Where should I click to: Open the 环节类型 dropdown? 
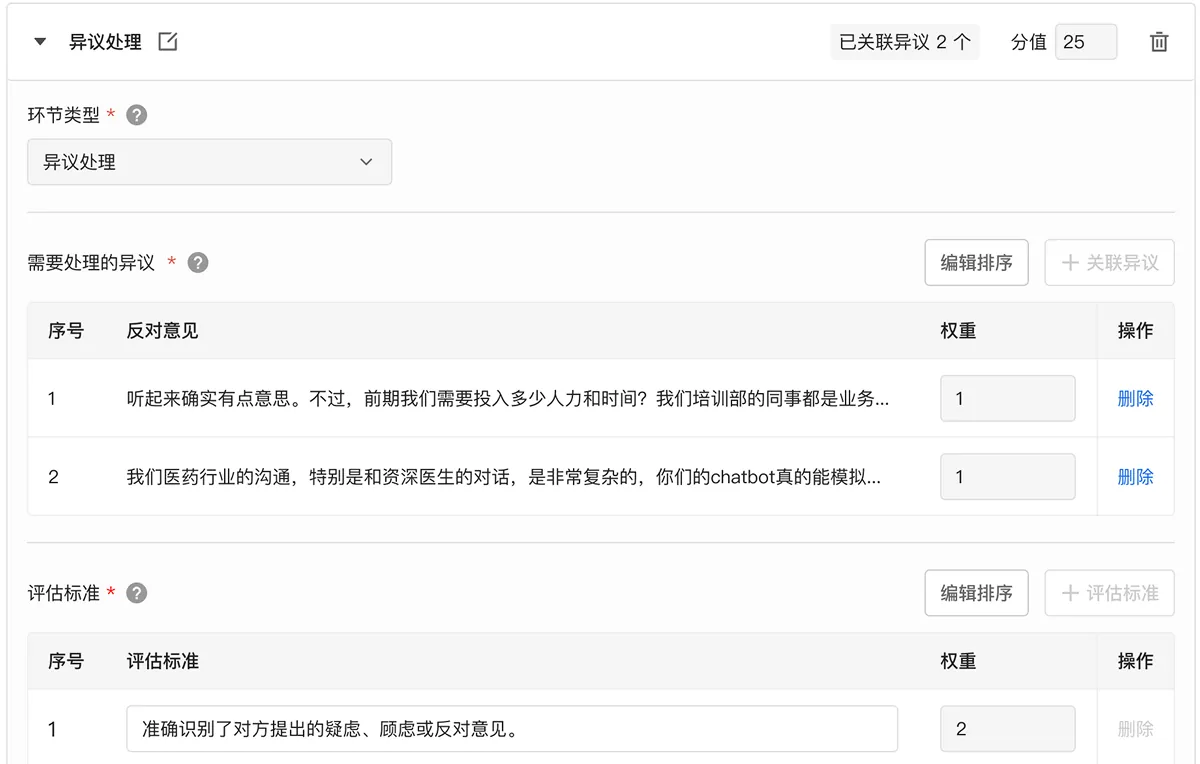[x=209, y=162]
